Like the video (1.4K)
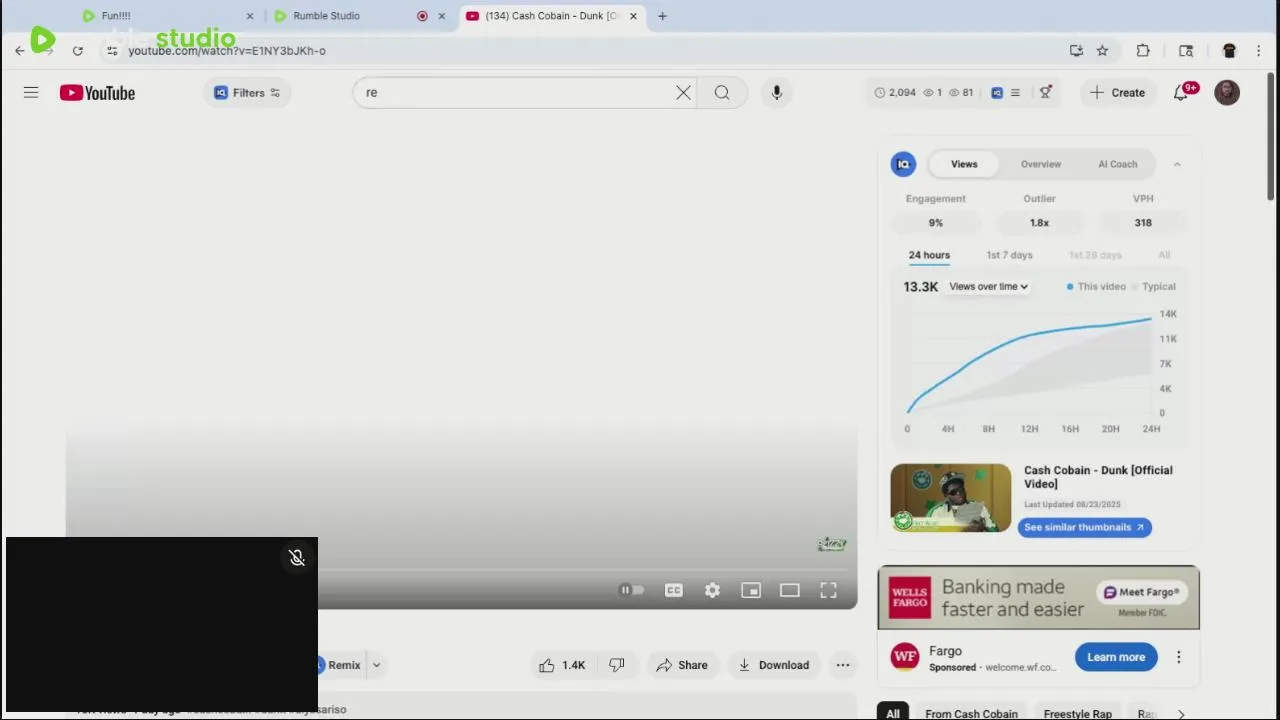The height and width of the screenshot is (720, 1280). (562, 665)
